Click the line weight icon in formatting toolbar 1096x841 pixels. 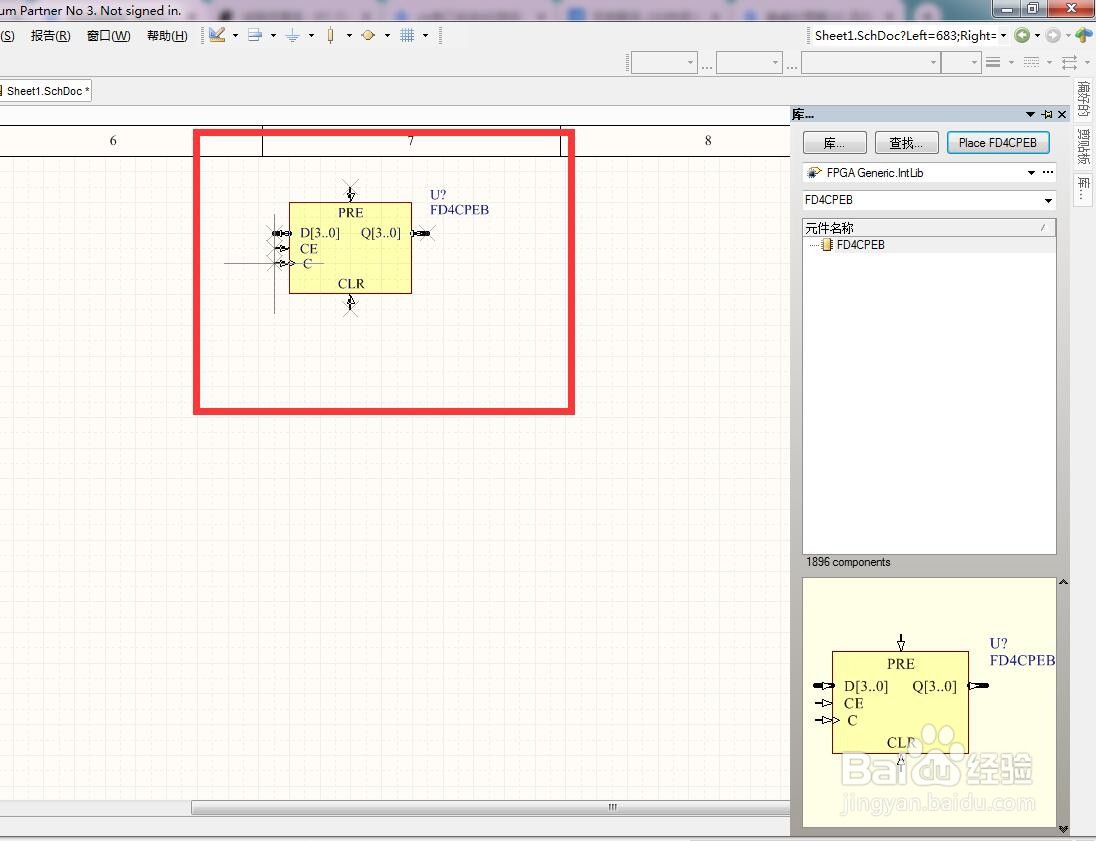(x=993, y=62)
